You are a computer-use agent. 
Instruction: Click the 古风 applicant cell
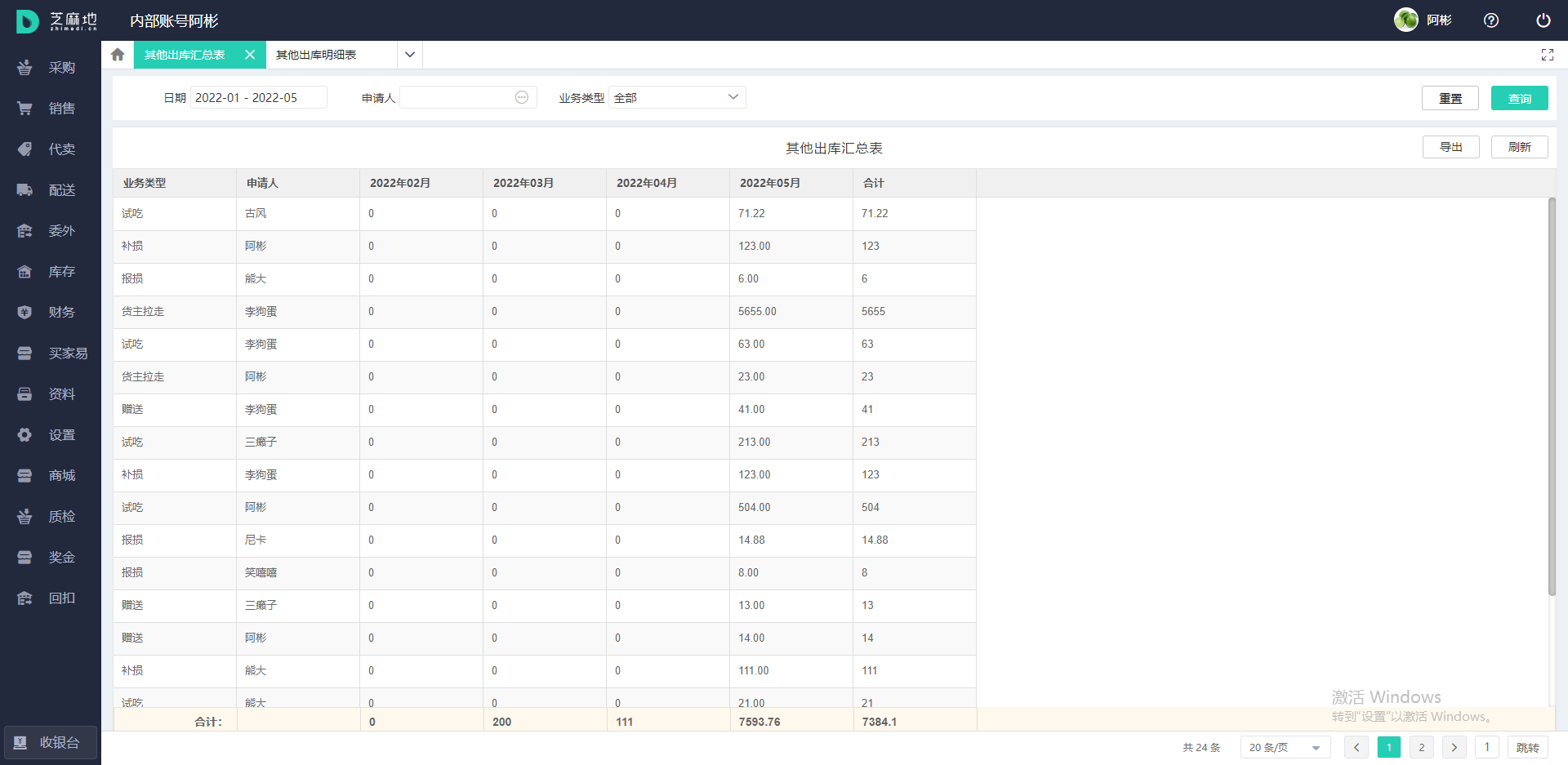pos(298,214)
